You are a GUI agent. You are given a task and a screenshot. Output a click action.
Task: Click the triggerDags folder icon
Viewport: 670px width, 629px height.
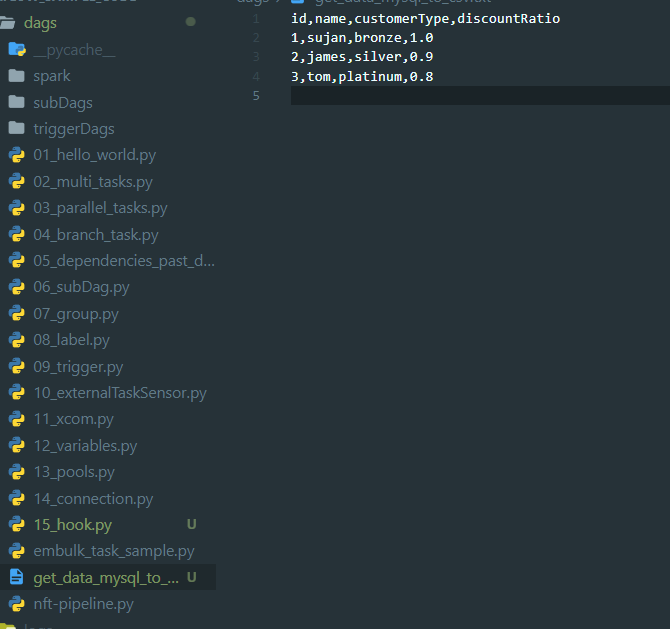pyautogui.click(x=16, y=128)
